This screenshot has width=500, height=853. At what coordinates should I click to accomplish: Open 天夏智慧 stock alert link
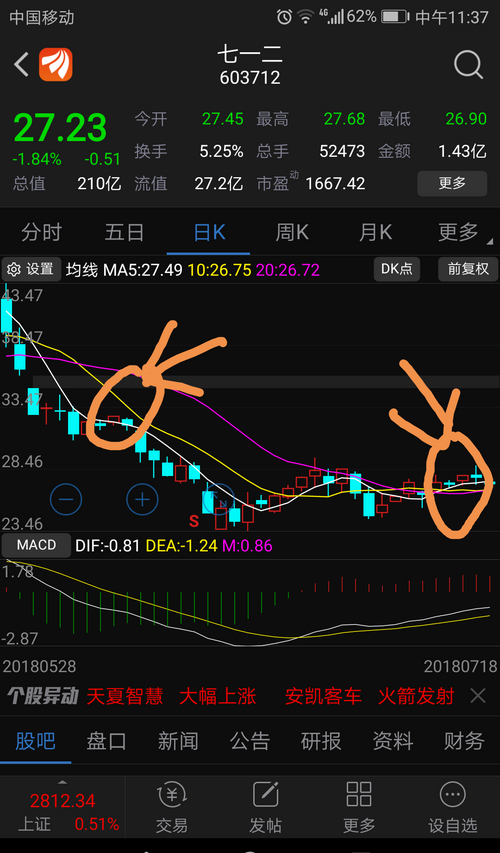(125, 696)
